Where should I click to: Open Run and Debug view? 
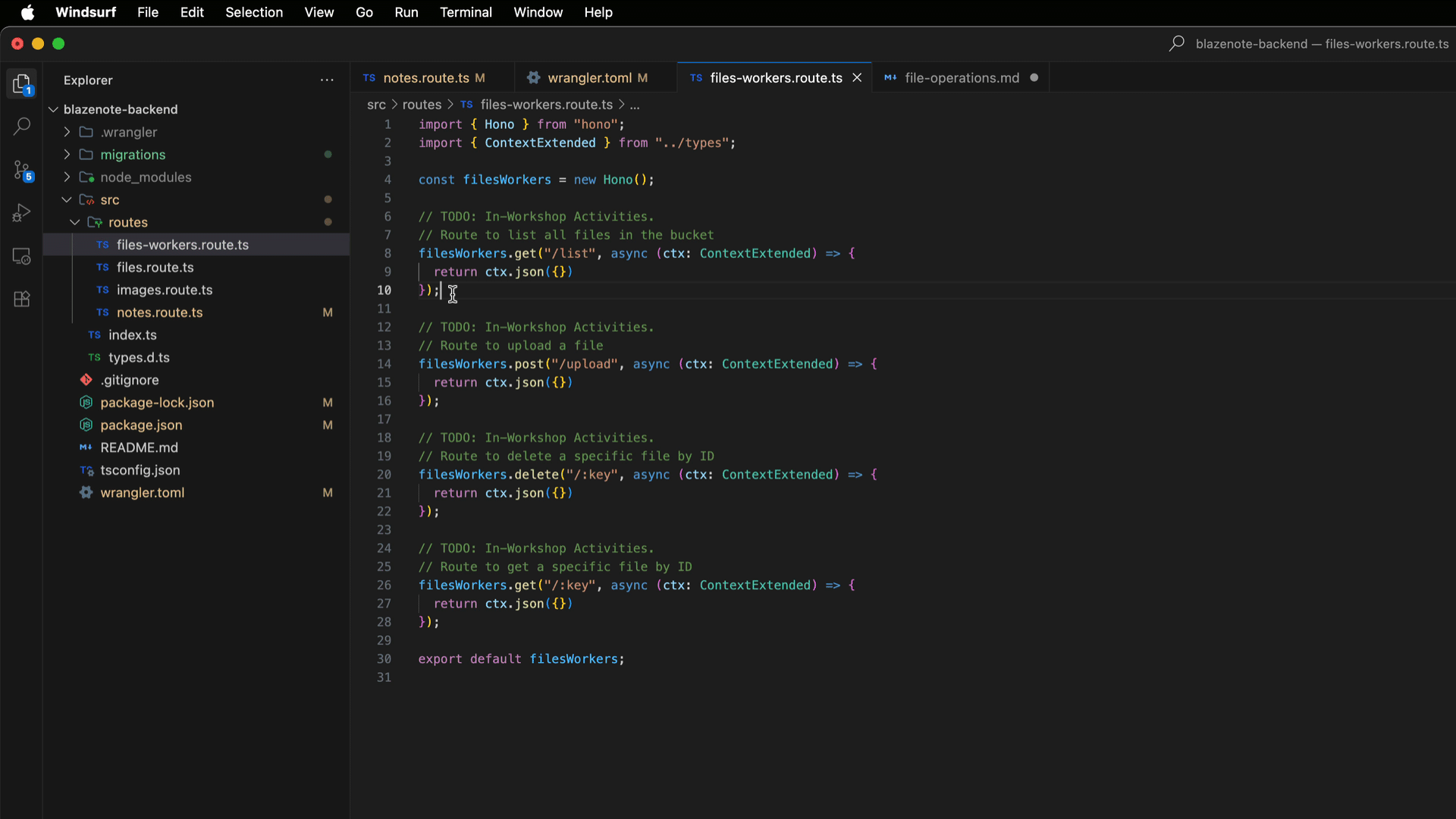coord(21,213)
